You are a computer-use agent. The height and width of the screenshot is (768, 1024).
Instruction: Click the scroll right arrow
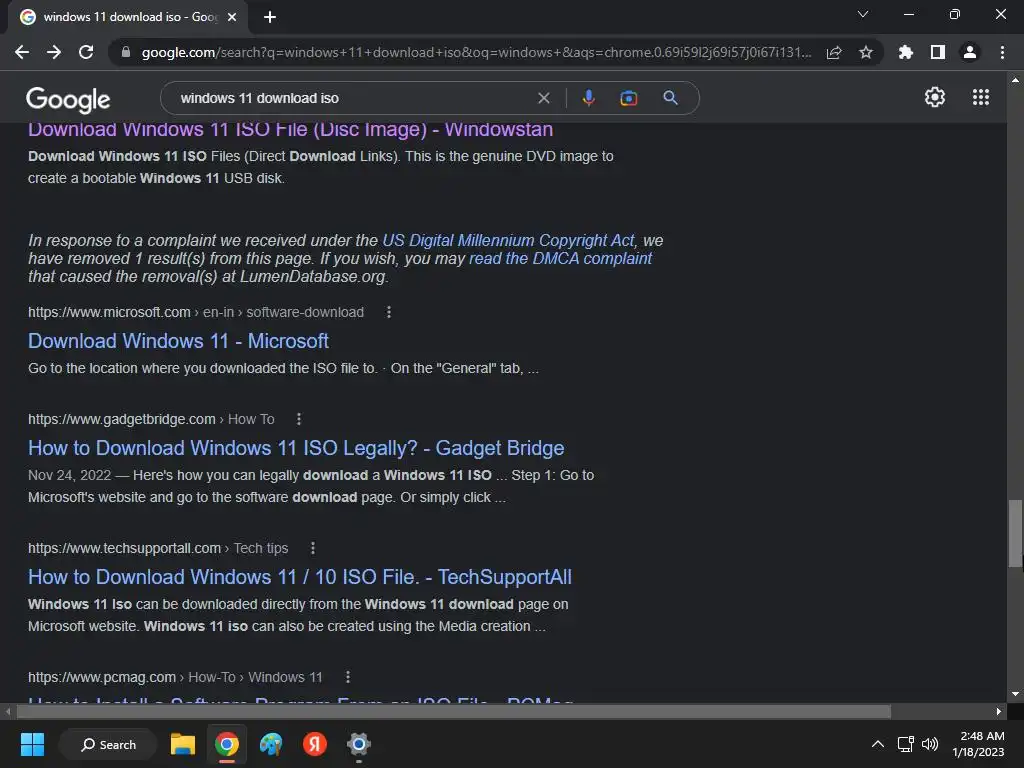tap(999, 711)
